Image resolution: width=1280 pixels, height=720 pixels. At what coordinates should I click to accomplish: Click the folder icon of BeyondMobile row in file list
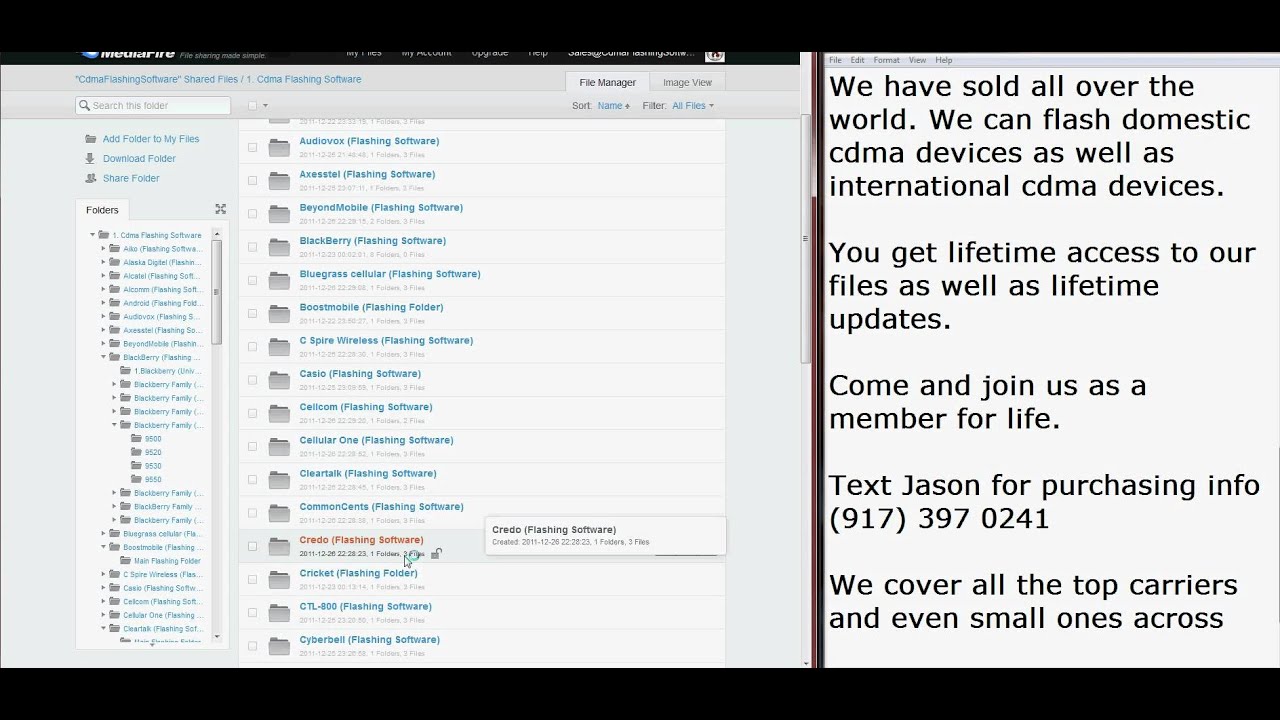tap(279, 214)
